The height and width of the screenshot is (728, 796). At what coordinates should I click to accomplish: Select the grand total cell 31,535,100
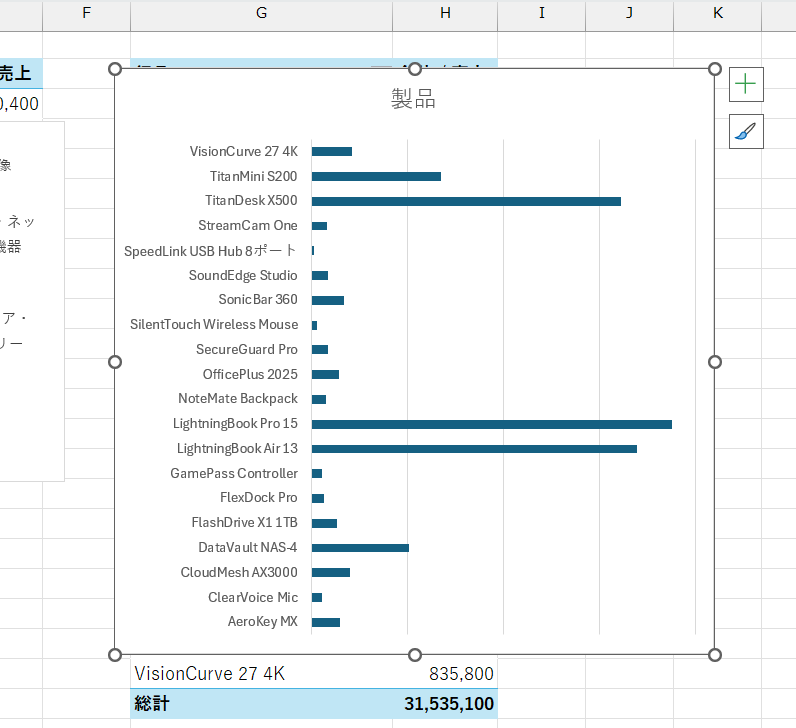[x=445, y=704]
